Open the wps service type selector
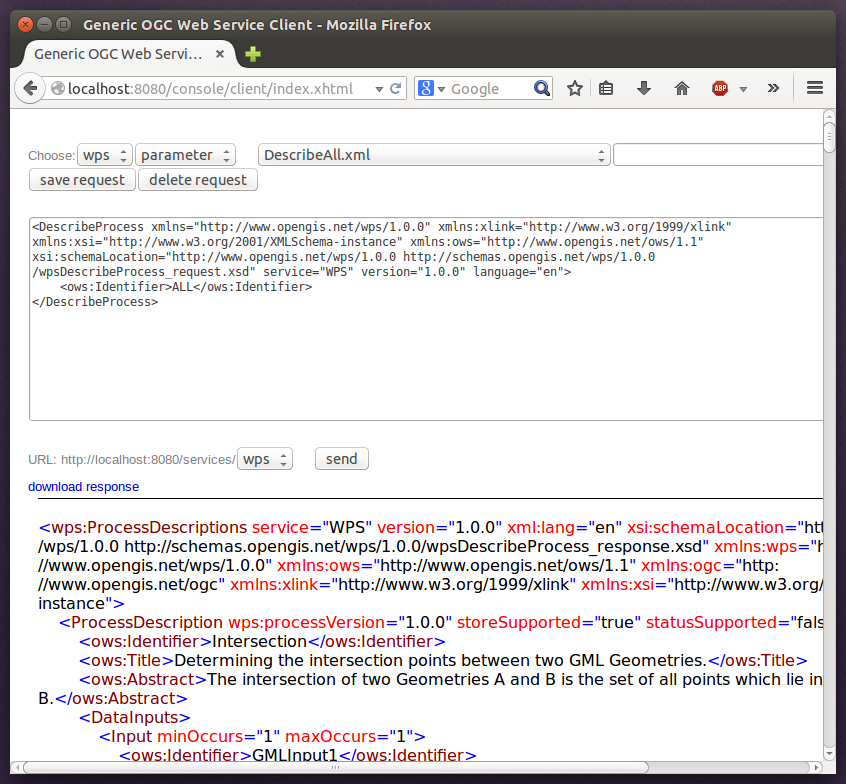Viewport: 846px width, 784px height. pos(104,155)
